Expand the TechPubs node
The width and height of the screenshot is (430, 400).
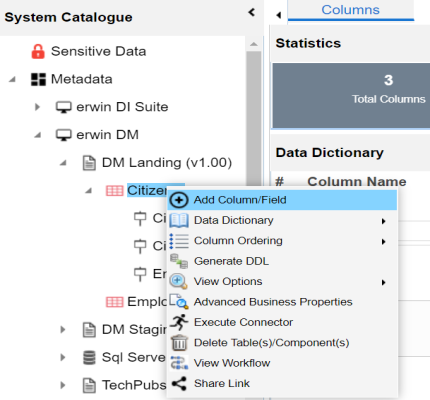tap(63, 386)
